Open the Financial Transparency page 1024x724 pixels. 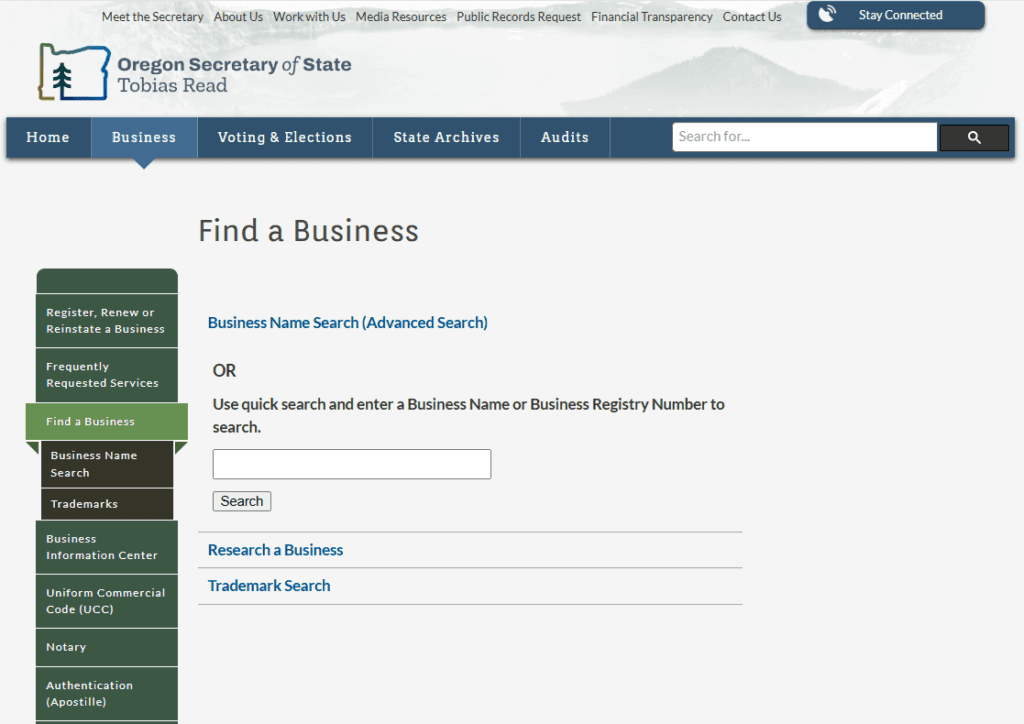[651, 16]
